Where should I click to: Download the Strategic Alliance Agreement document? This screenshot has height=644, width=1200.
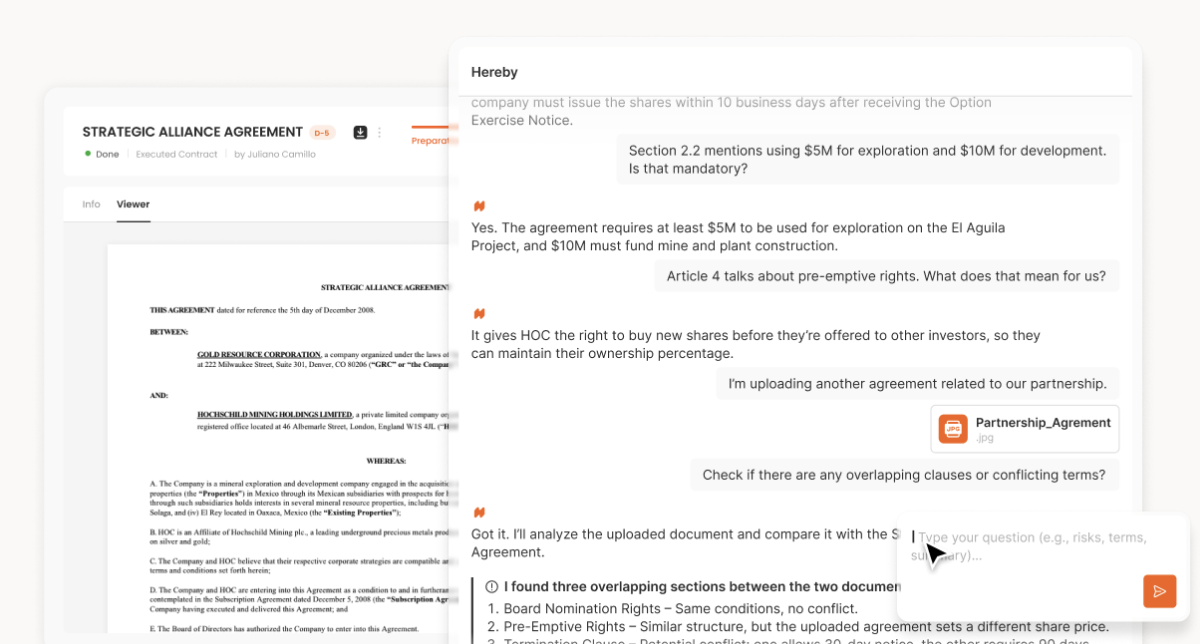(x=359, y=131)
